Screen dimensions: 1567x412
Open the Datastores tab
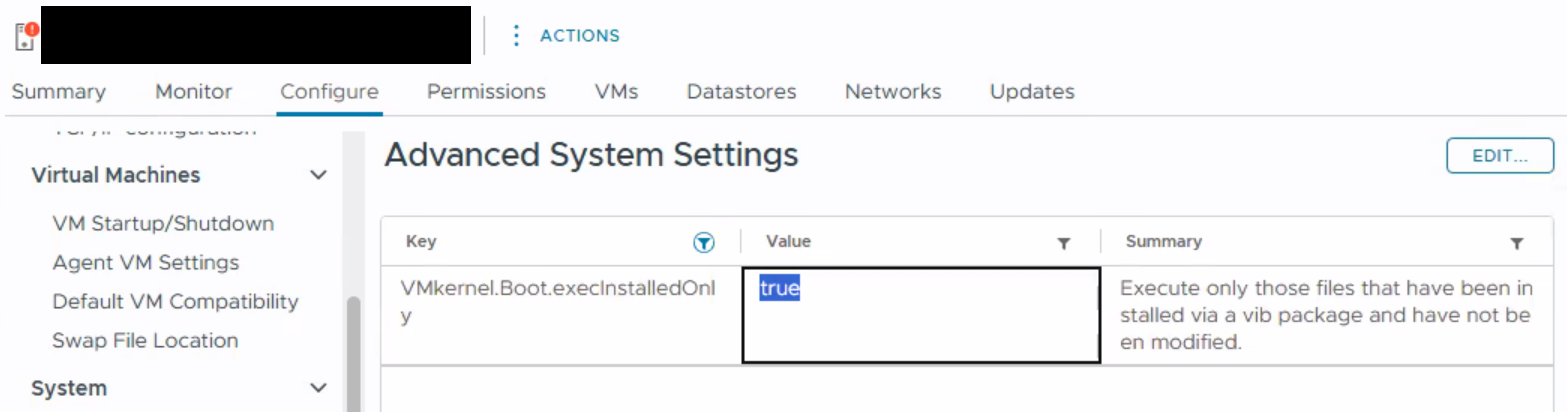click(x=742, y=92)
